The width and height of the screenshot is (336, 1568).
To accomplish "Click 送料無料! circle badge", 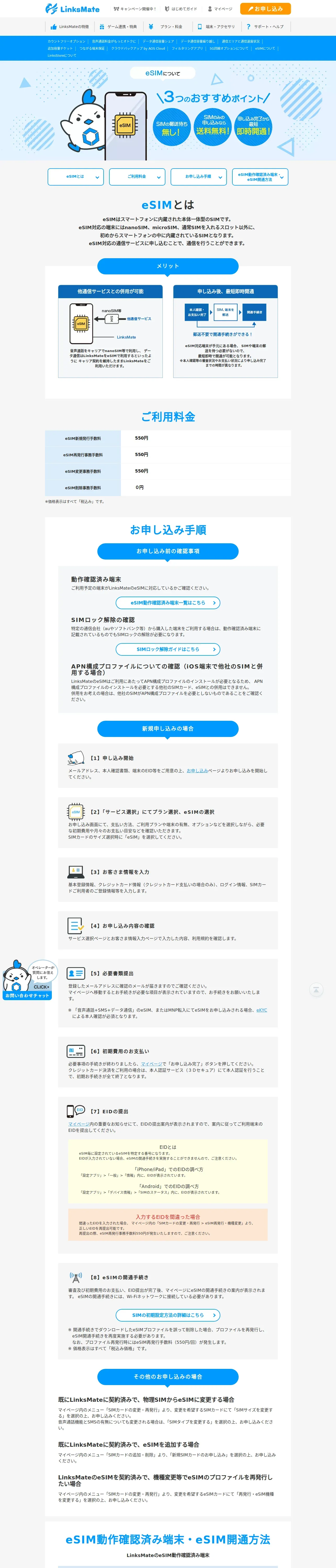I will tap(213, 127).
